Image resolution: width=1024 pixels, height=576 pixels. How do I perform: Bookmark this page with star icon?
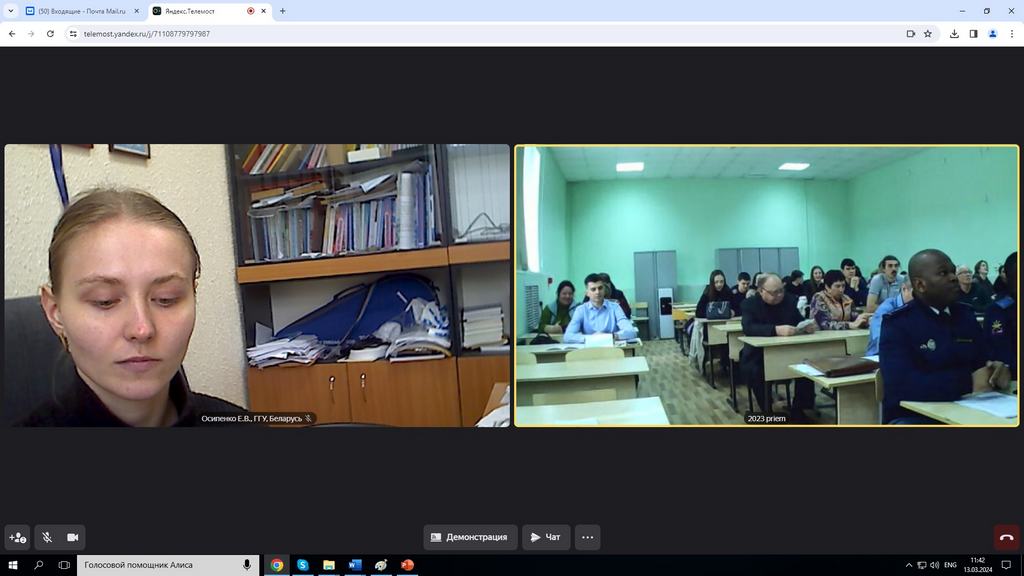coord(928,33)
